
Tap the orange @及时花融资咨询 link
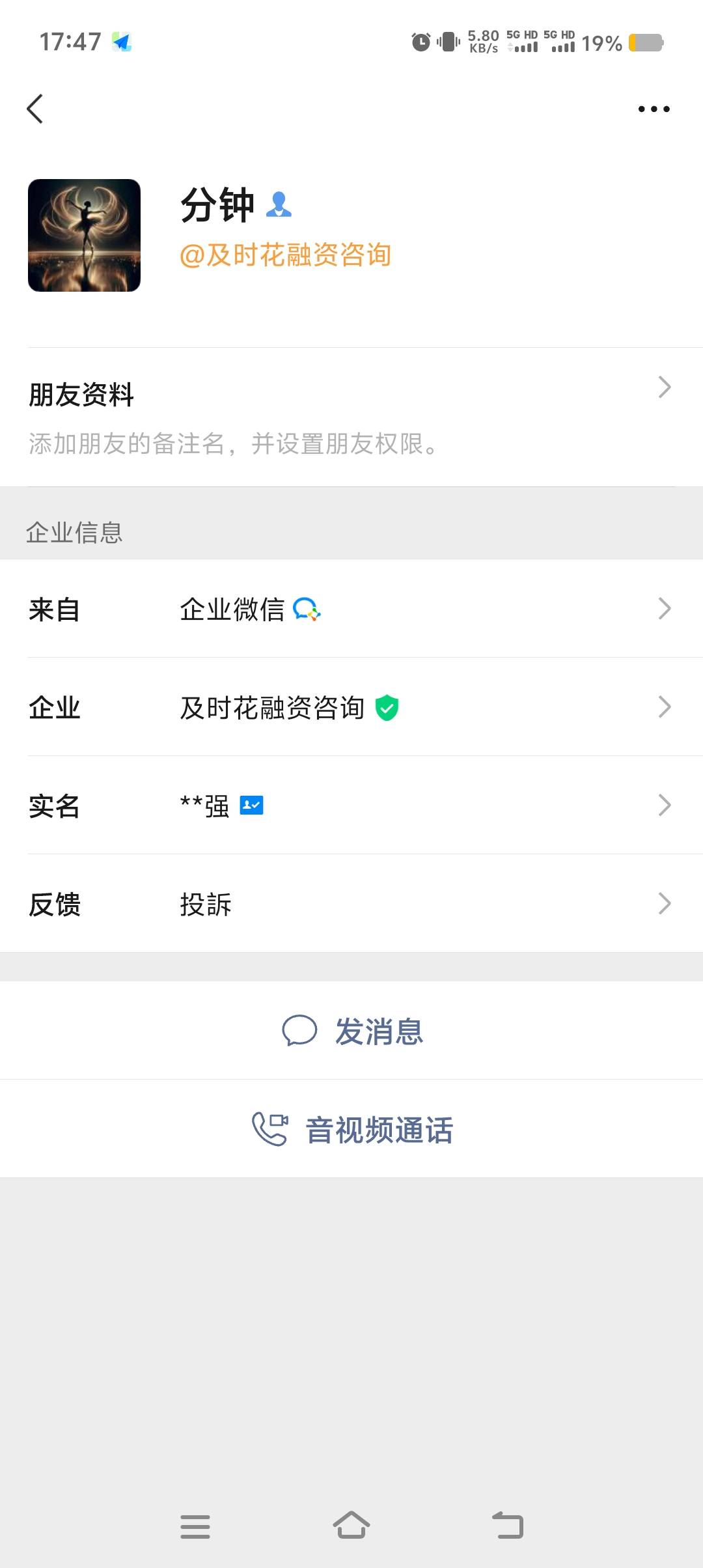285,255
